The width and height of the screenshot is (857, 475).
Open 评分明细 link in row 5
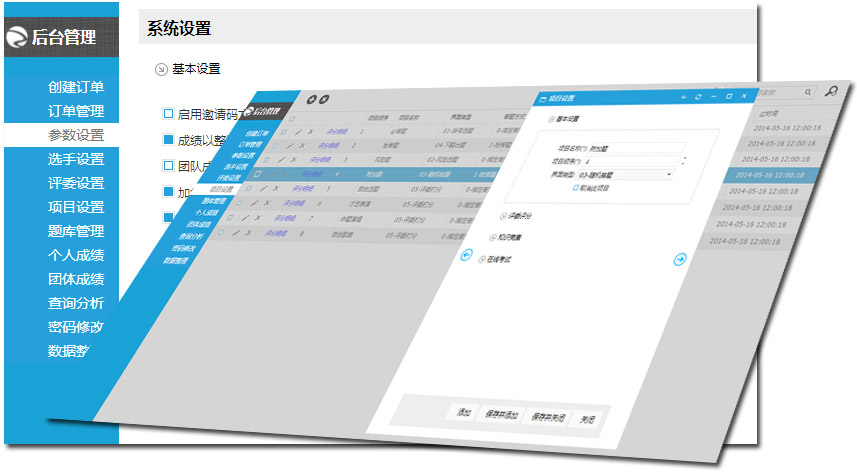tap(302, 189)
